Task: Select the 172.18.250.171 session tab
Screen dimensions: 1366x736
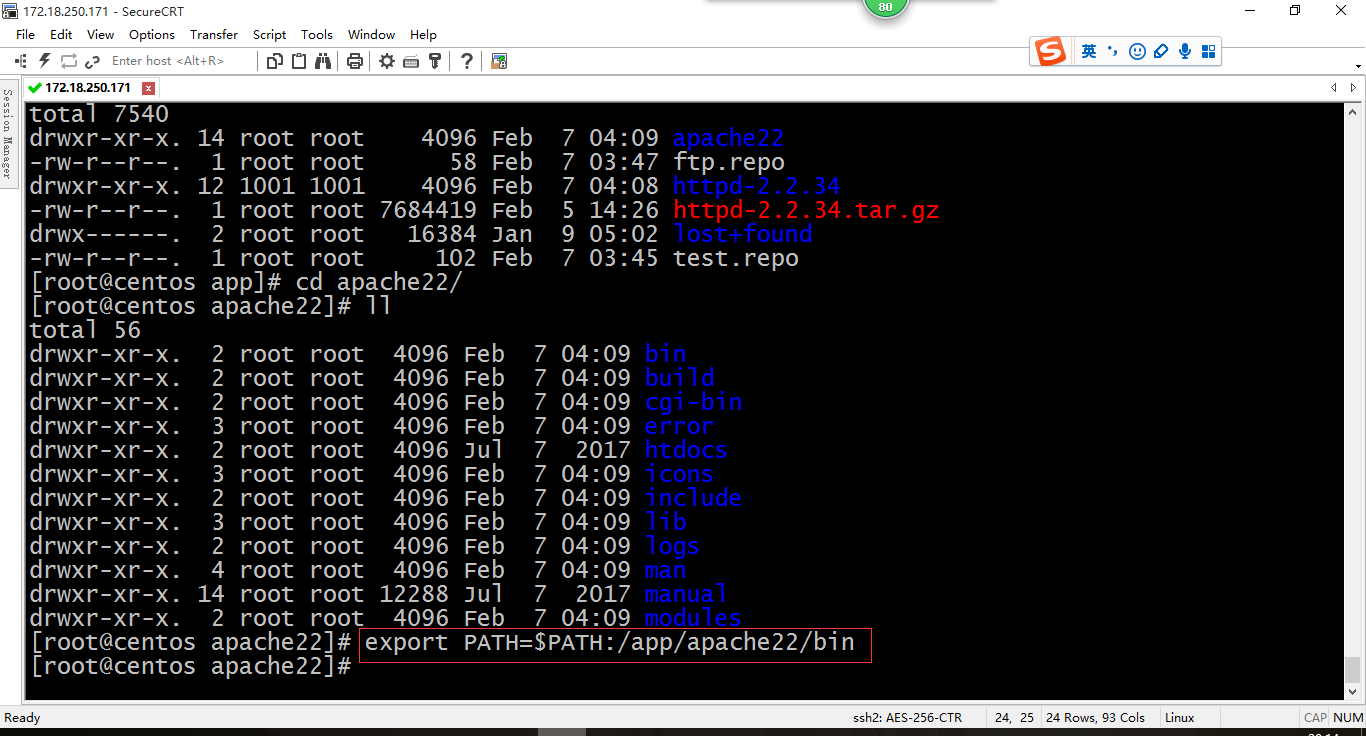Action: point(88,88)
